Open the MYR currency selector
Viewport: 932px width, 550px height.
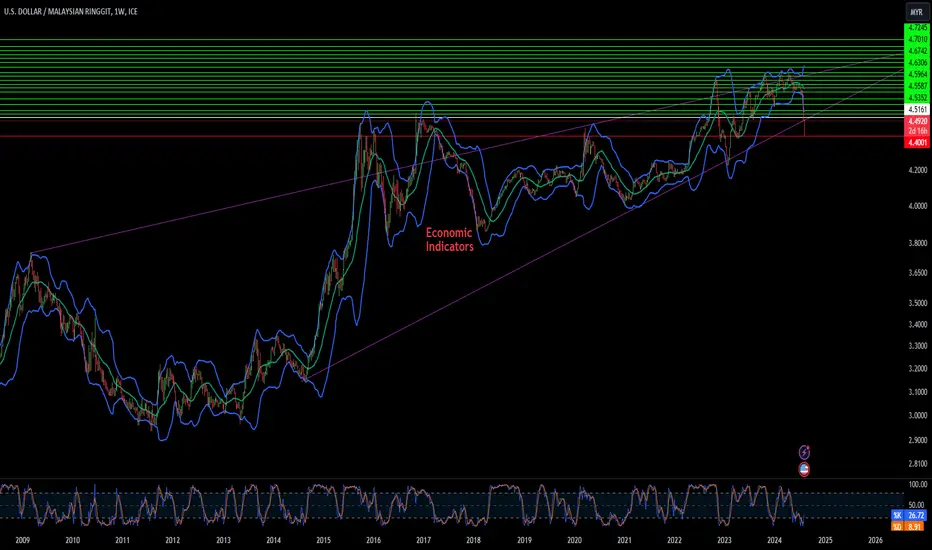point(917,12)
